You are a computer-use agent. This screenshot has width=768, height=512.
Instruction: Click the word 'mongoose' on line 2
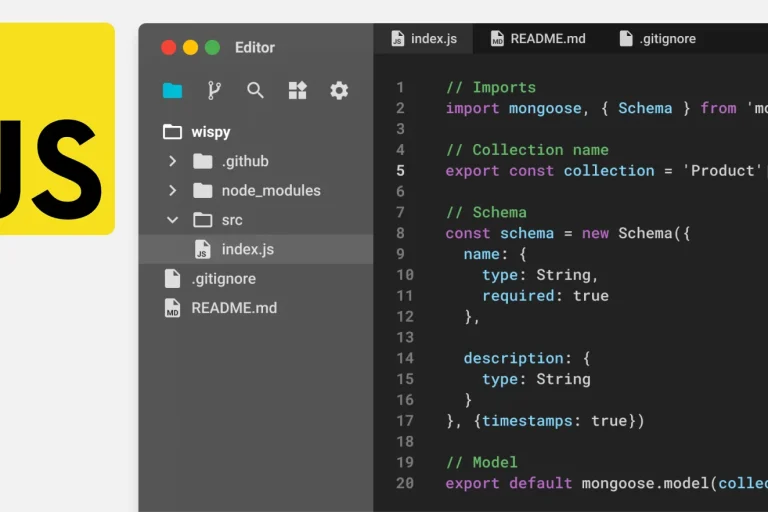545,108
